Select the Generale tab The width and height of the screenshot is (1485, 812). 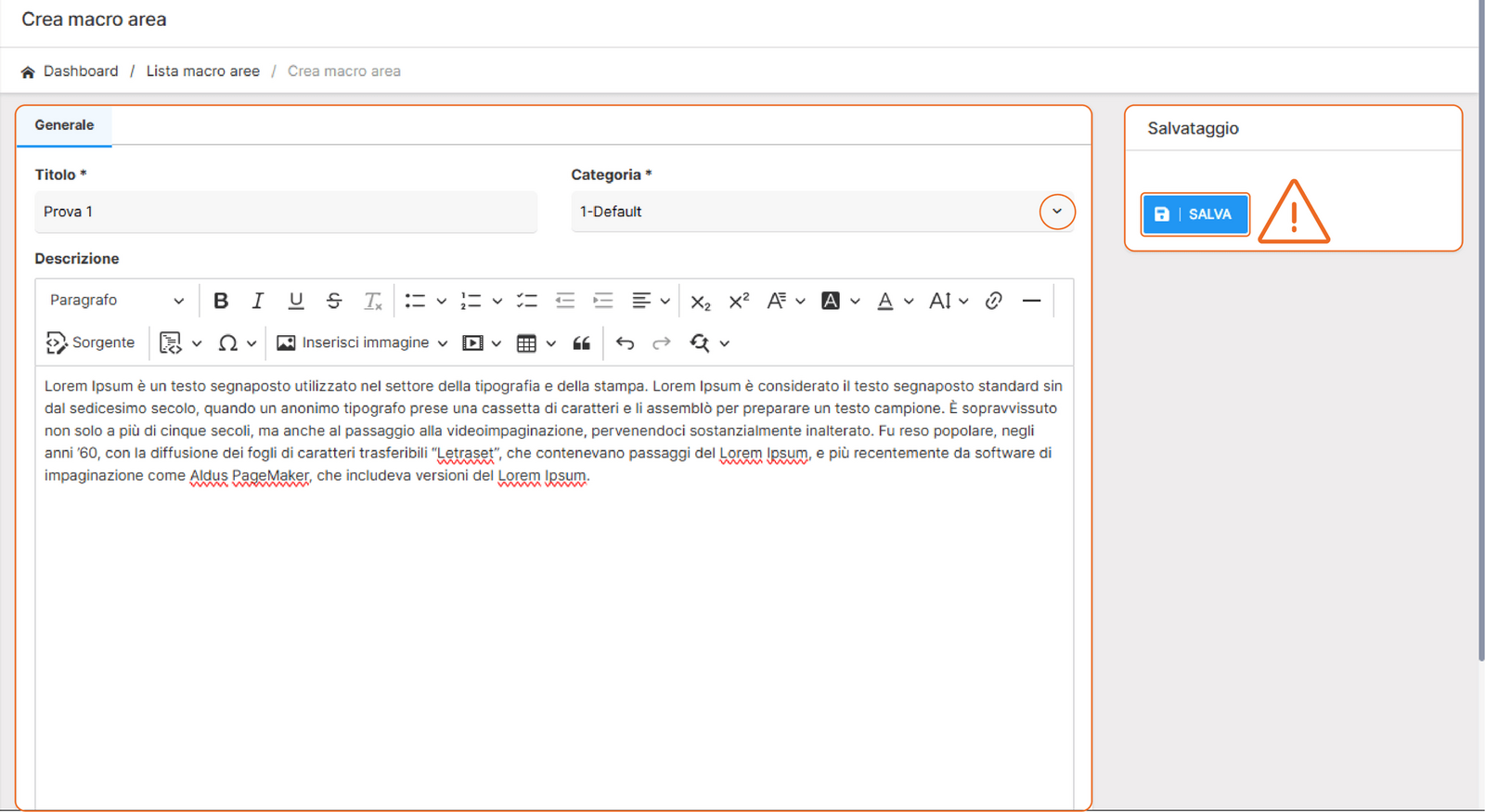tap(64, 125)
